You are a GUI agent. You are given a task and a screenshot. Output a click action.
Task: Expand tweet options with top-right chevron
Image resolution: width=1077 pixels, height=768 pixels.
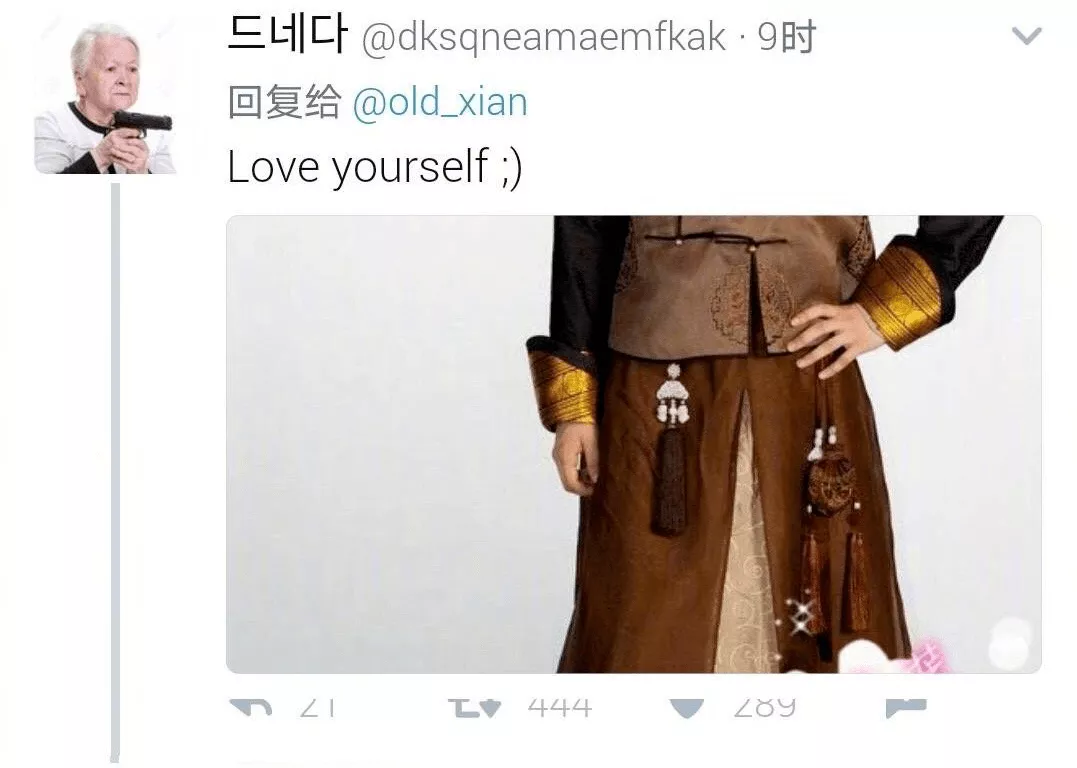pyautogui.click(x=1027, y=35)
